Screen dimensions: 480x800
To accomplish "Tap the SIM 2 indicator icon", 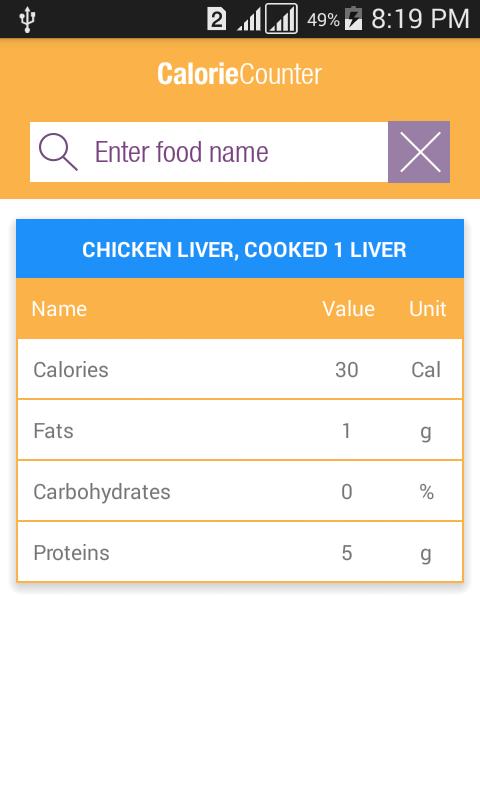I will pos(216,20).
